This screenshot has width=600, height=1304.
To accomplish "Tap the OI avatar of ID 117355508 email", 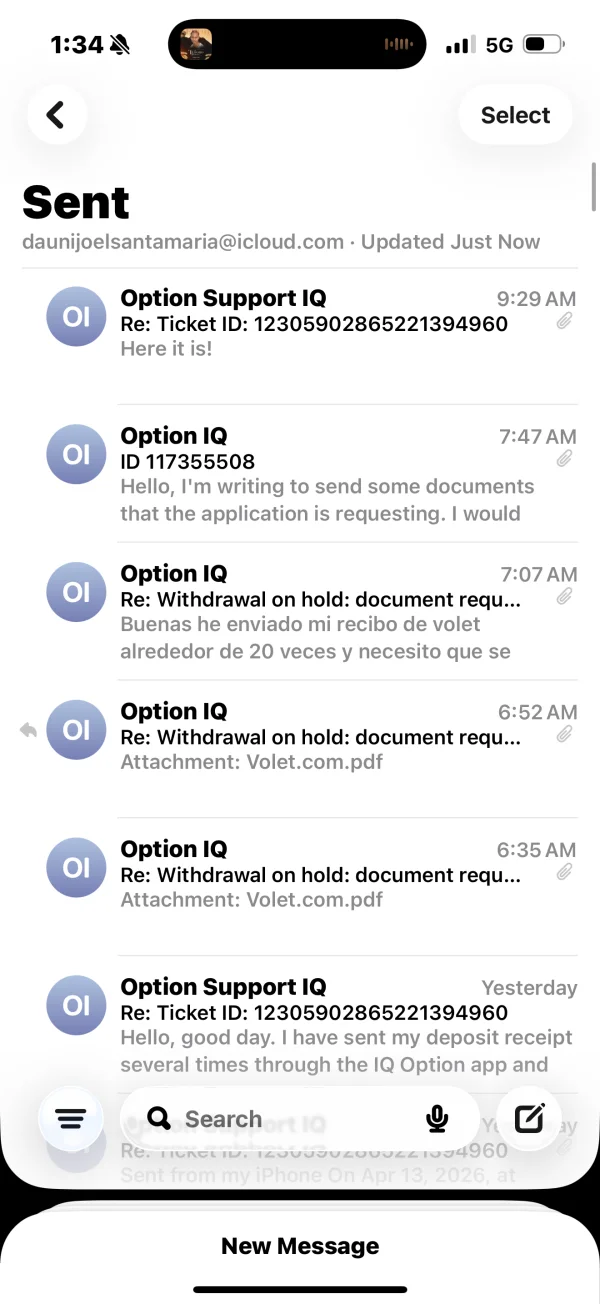I will (x=76, y=454).
